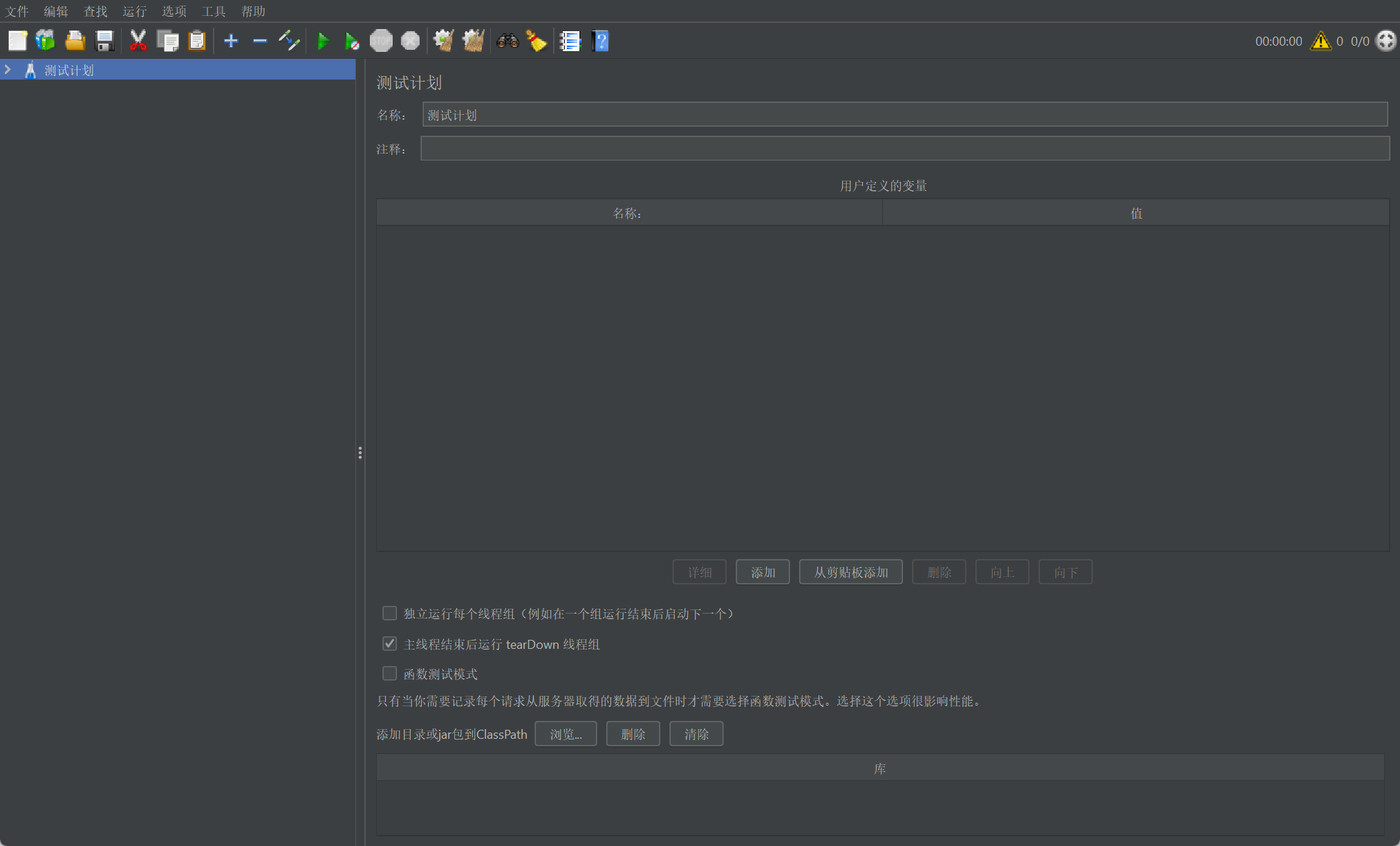The height and width of the screenshot is (846, 1400).
Task: Click the 注释 comment input field
Action: click(904, 149)
